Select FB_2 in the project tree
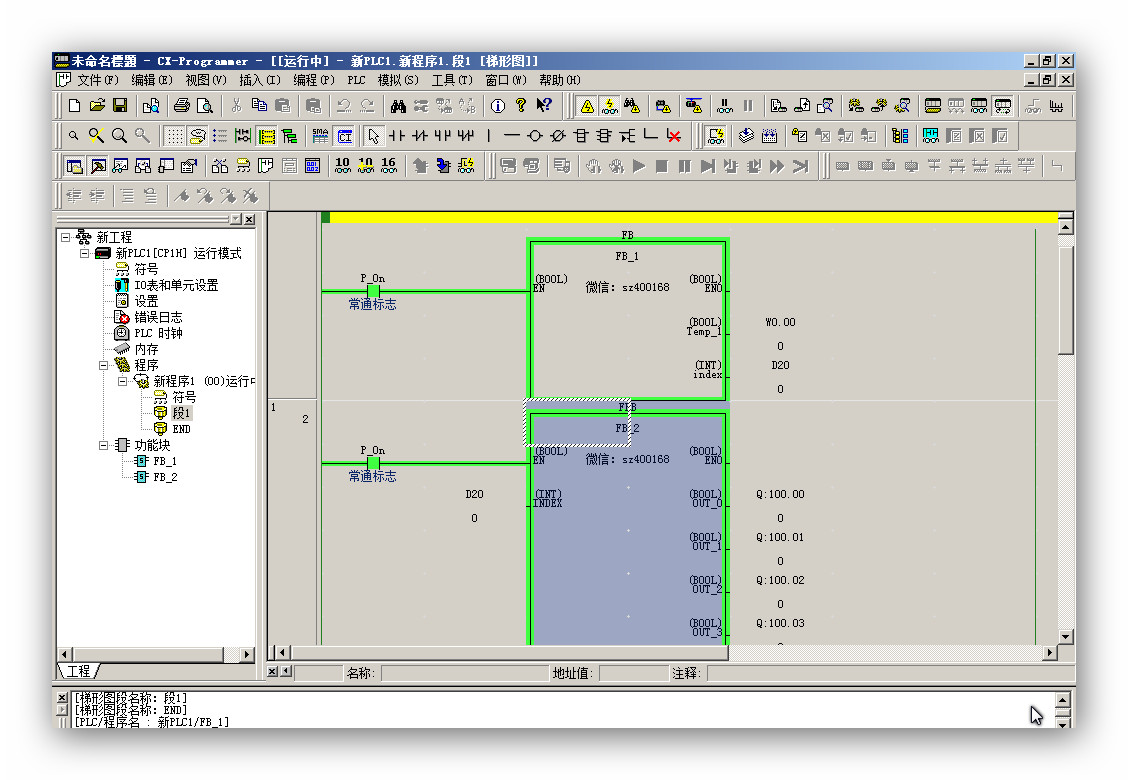The height and width of the screenshot is (780, 1128). tap(164, 477)
